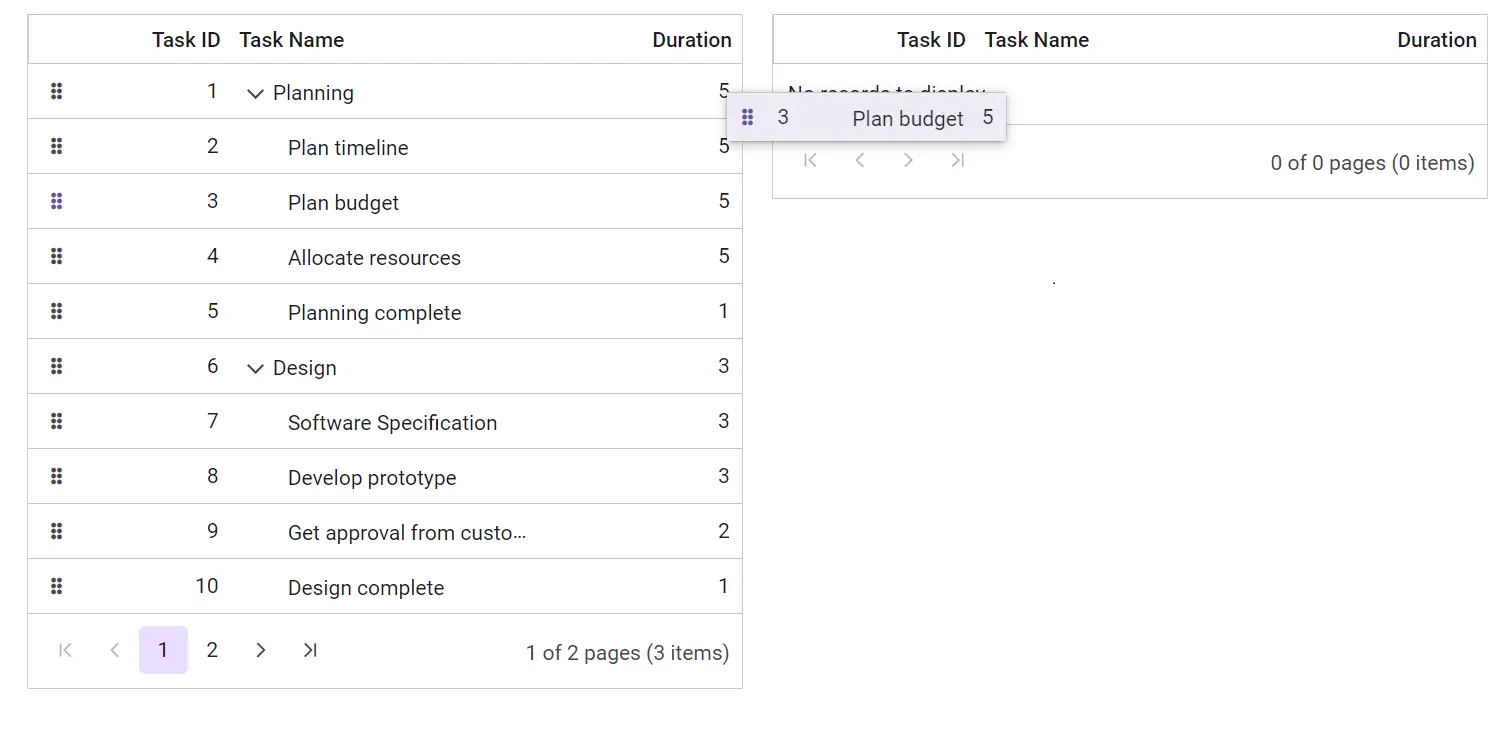
Task: Select the Planning complete cell
Action: [x=374, y=313]
